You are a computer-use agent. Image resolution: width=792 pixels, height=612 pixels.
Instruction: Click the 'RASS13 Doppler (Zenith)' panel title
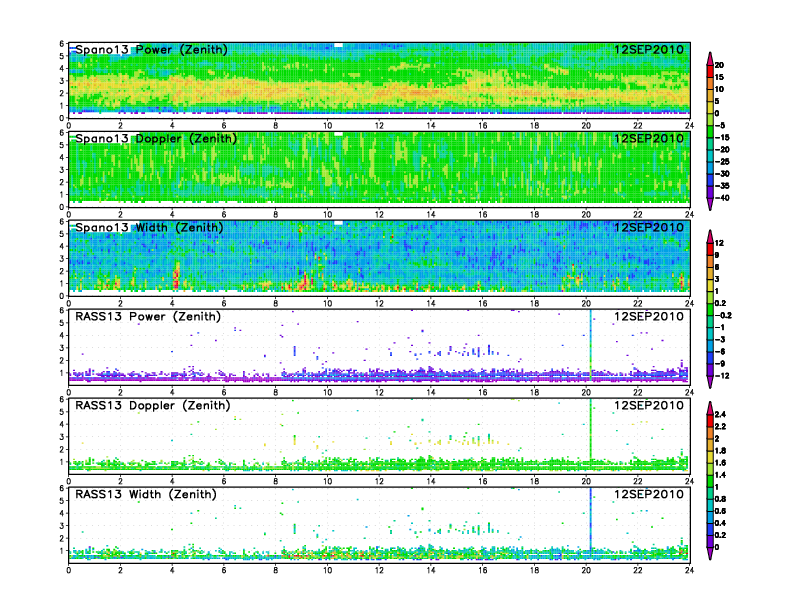[x=153, y=405]
